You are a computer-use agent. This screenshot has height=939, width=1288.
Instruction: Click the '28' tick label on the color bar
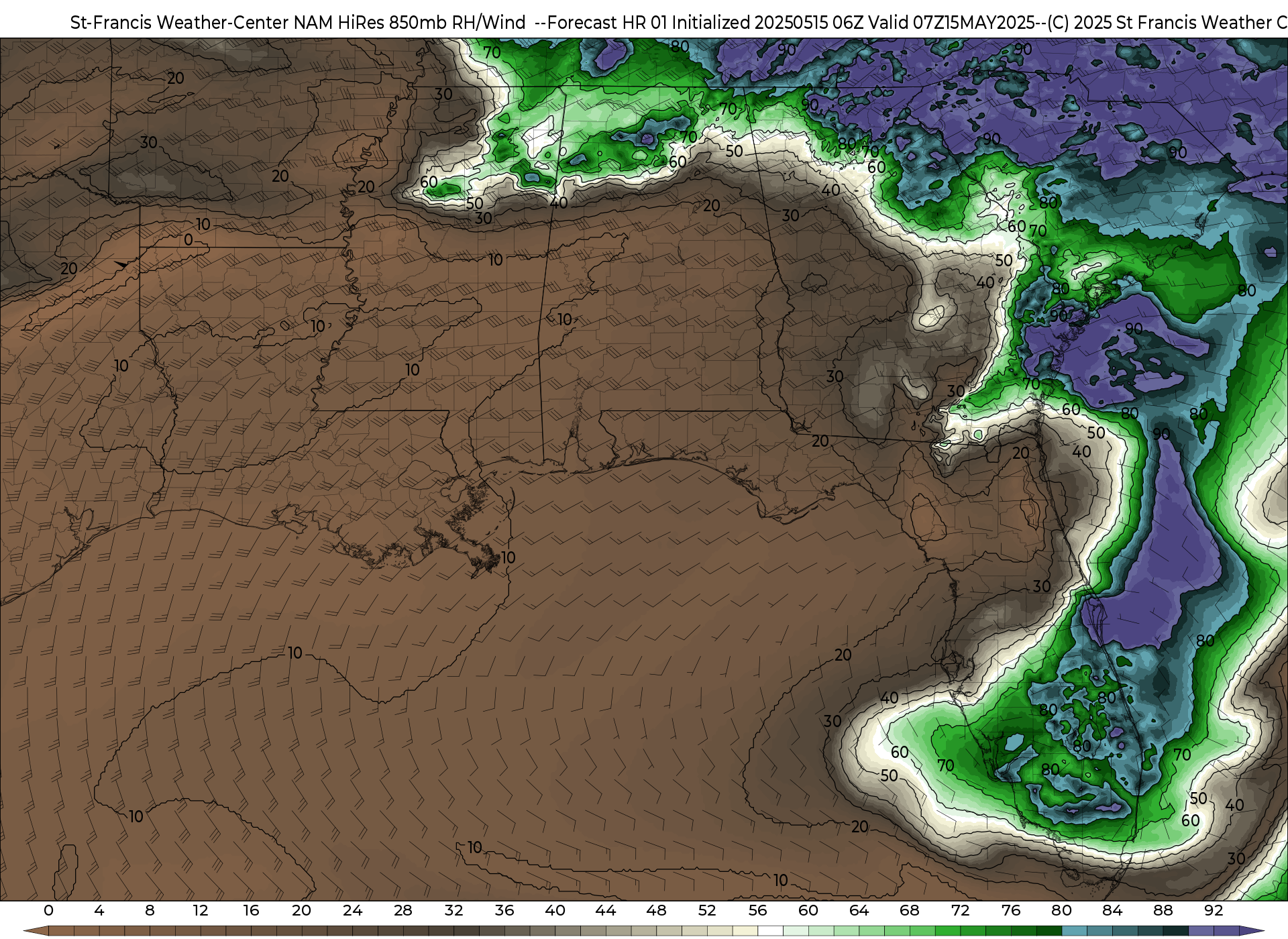(403, 910)
